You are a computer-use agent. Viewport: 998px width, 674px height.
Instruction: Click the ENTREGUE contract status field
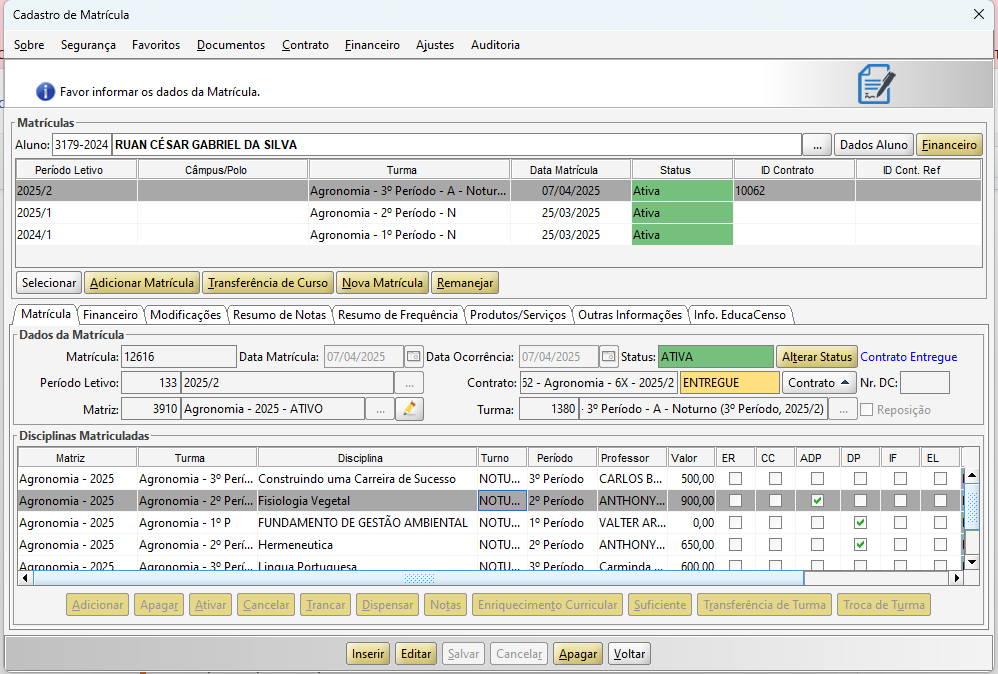[729, 383]
